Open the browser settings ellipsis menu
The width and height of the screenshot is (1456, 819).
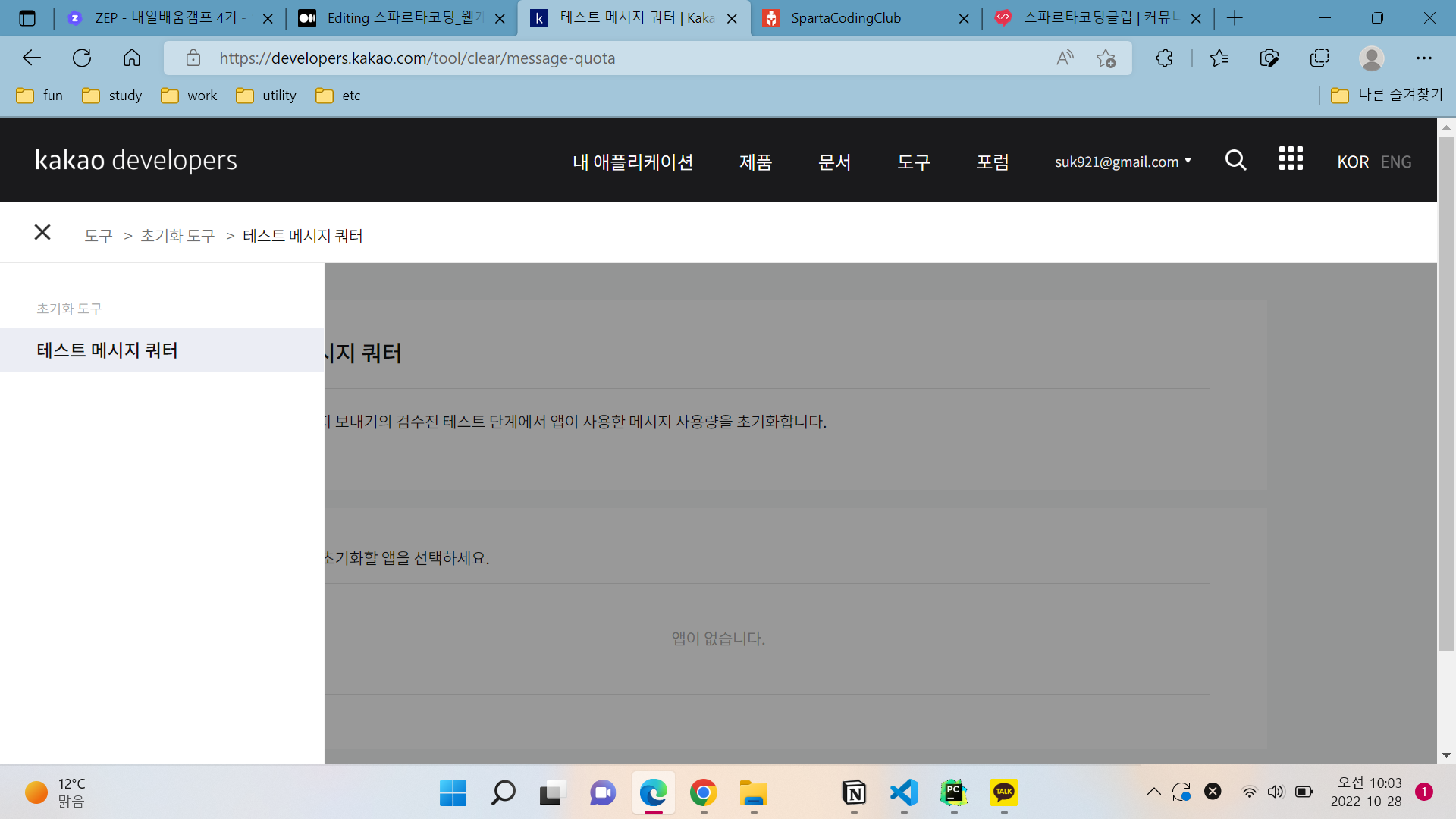[1423, 58]
